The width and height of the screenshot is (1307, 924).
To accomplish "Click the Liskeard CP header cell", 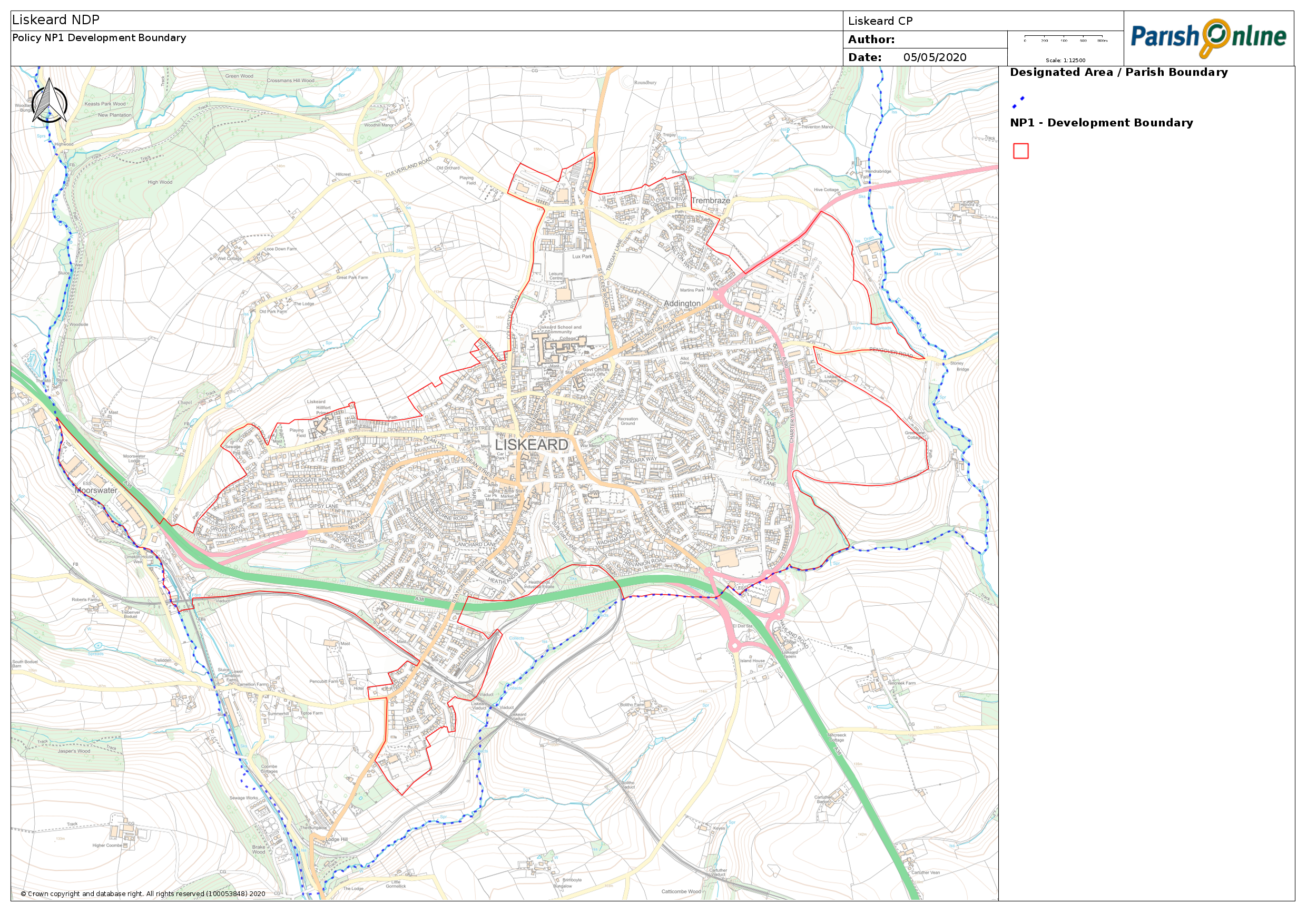I will tap(880, 21).
